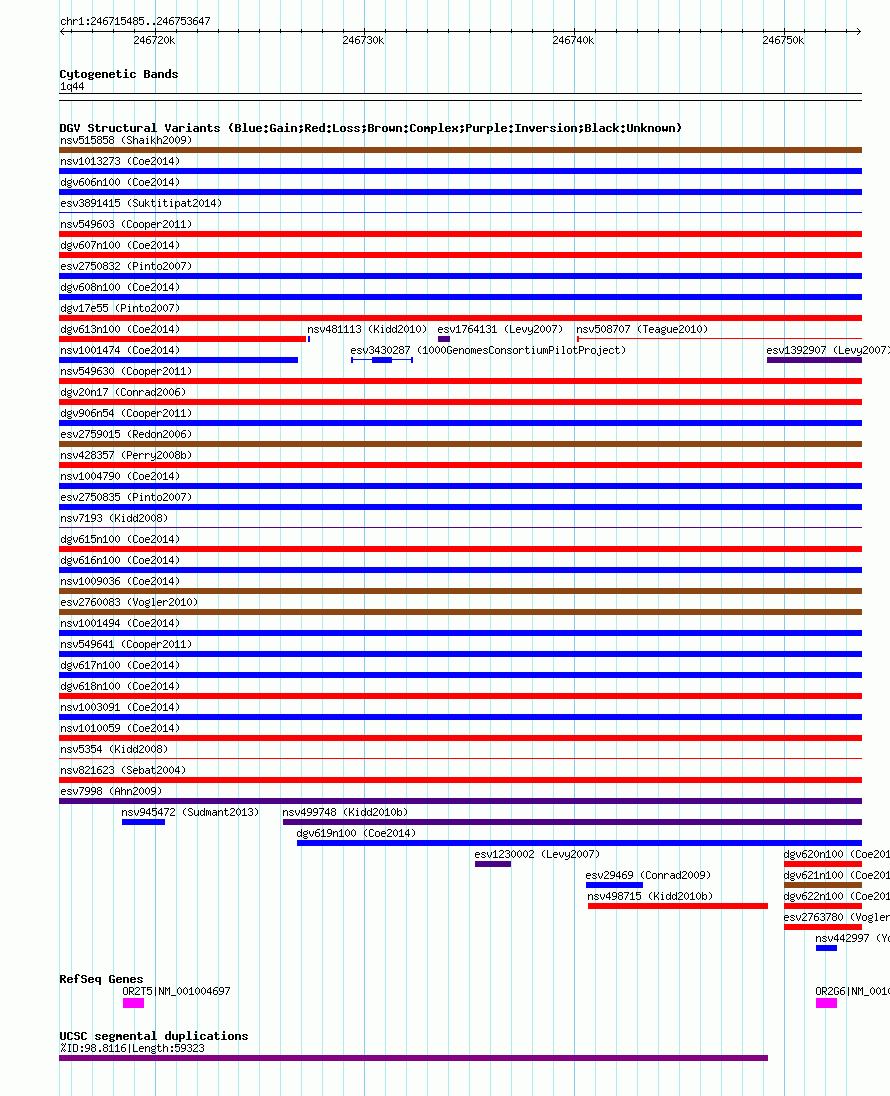Select the dgv617n100 (Coe2014) label
Viewport: 890px width, 1096px height.
[120, 665]
